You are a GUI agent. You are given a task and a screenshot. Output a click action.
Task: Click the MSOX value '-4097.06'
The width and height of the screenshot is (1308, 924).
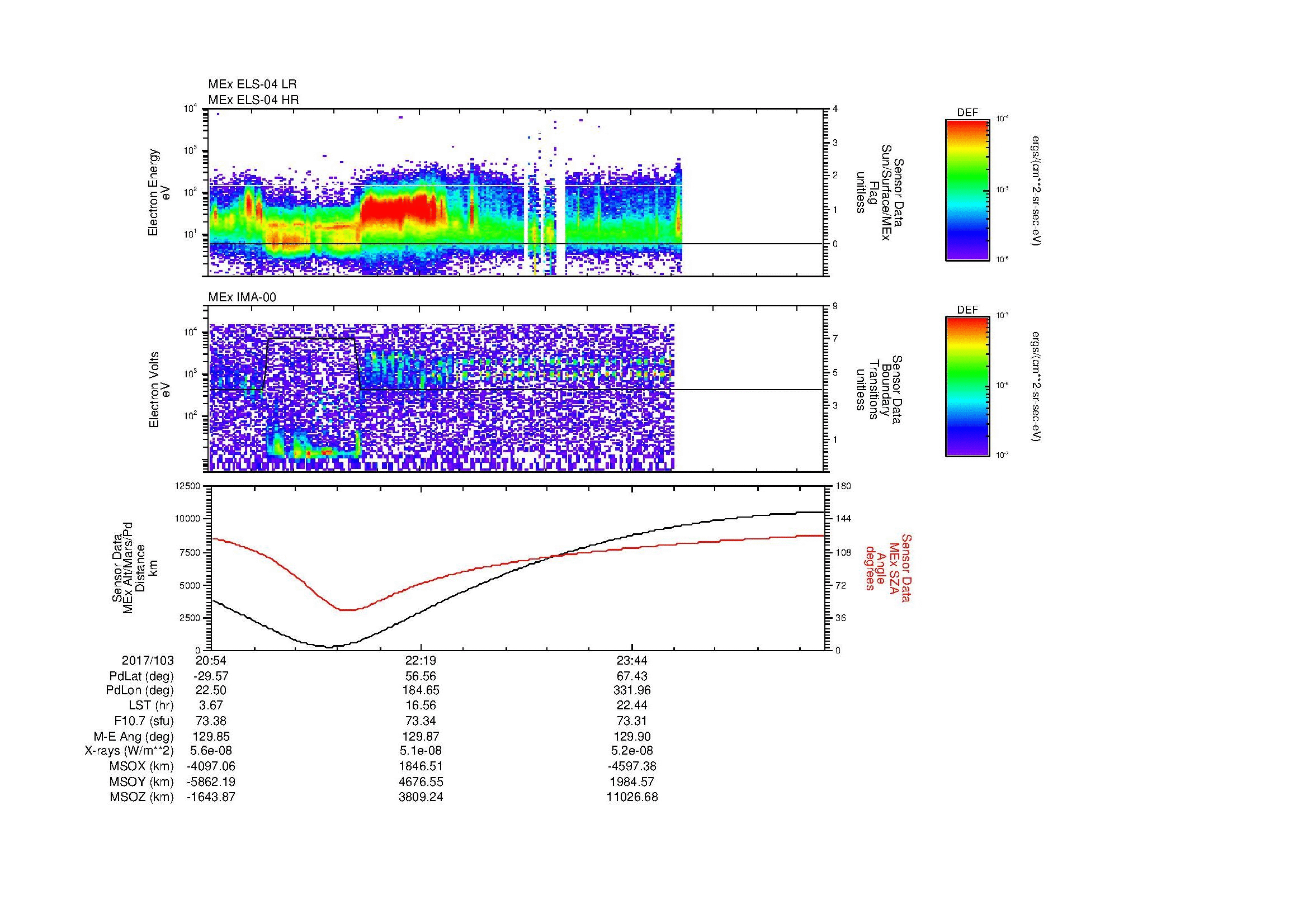click(x=211, y=766)
